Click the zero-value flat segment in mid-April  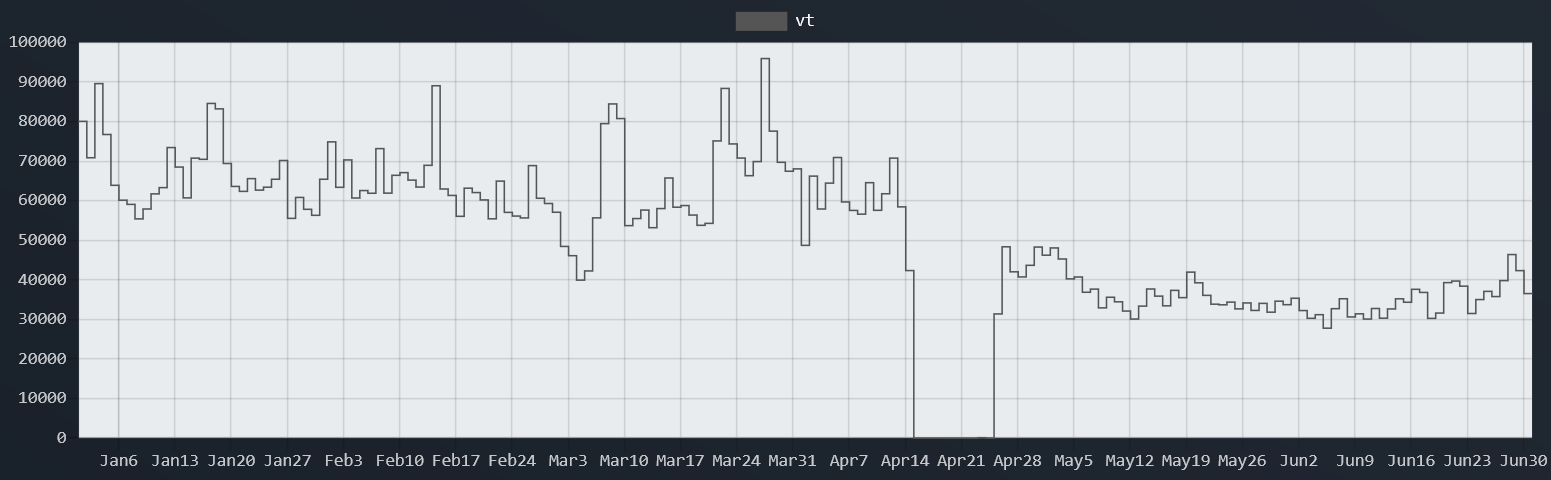point(954,437)
